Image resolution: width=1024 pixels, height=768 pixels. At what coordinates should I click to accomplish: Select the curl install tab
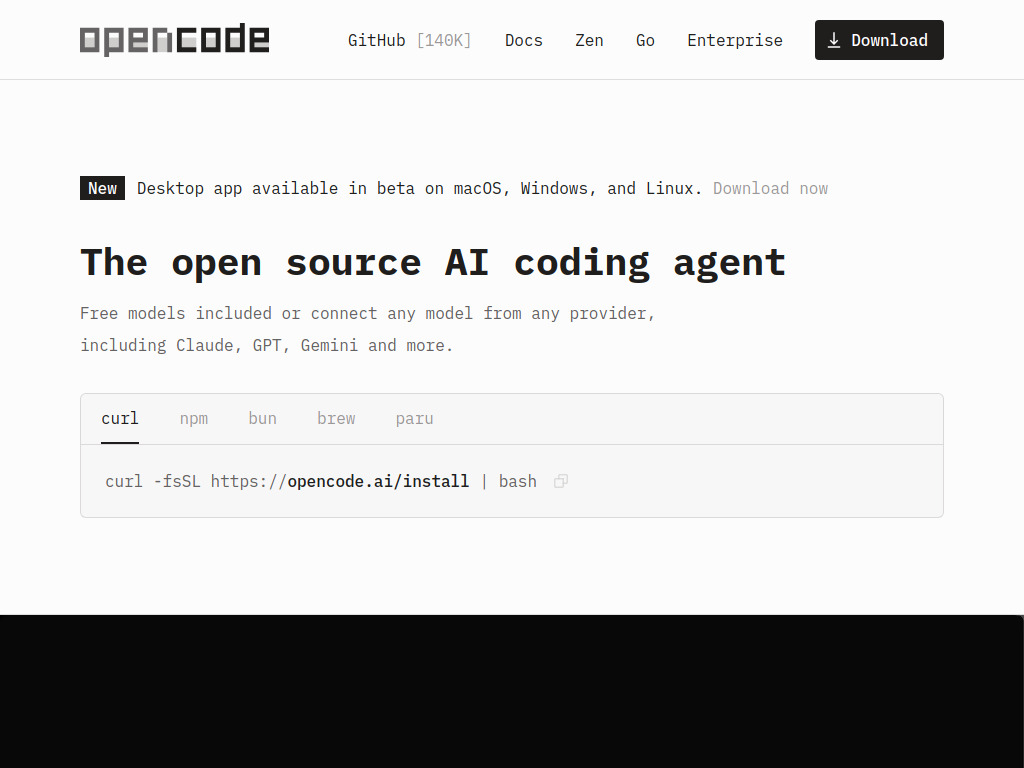coord(120,418)
